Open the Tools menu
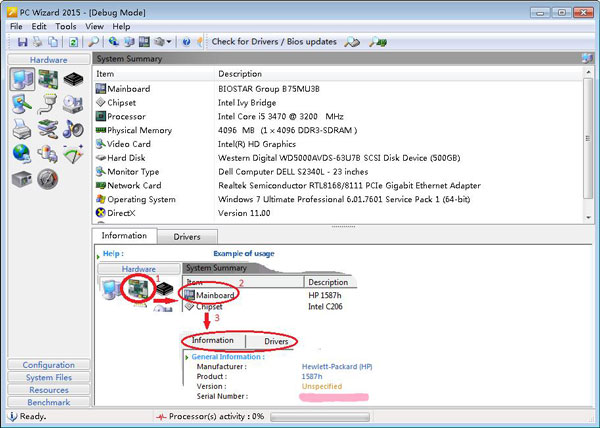Screen dimensions: 600x428 pos(65,26)
